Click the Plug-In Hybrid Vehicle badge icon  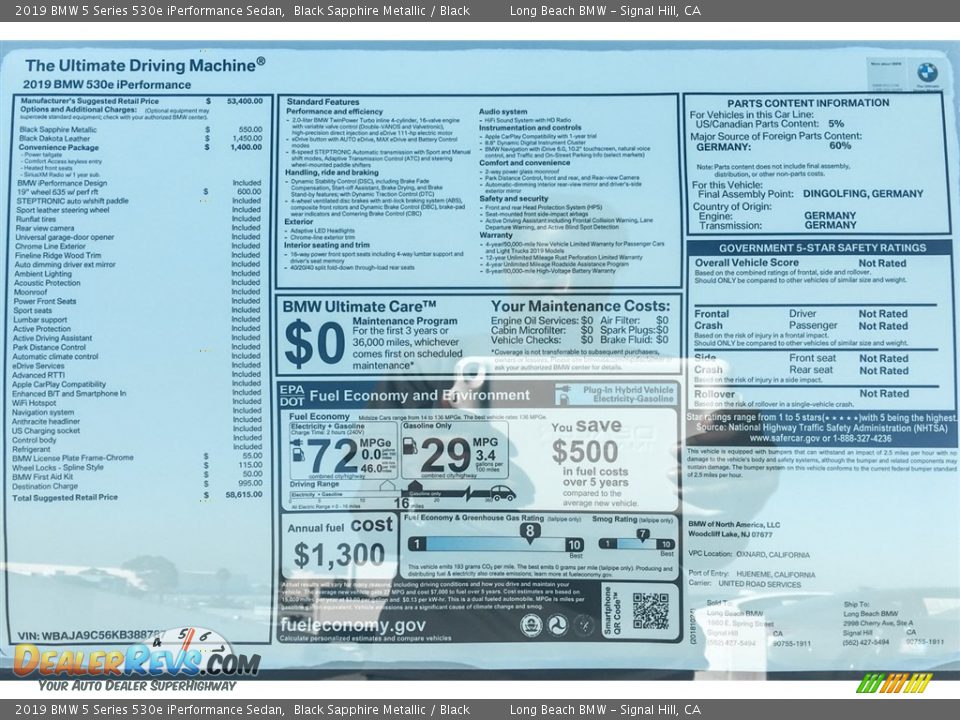566,394
